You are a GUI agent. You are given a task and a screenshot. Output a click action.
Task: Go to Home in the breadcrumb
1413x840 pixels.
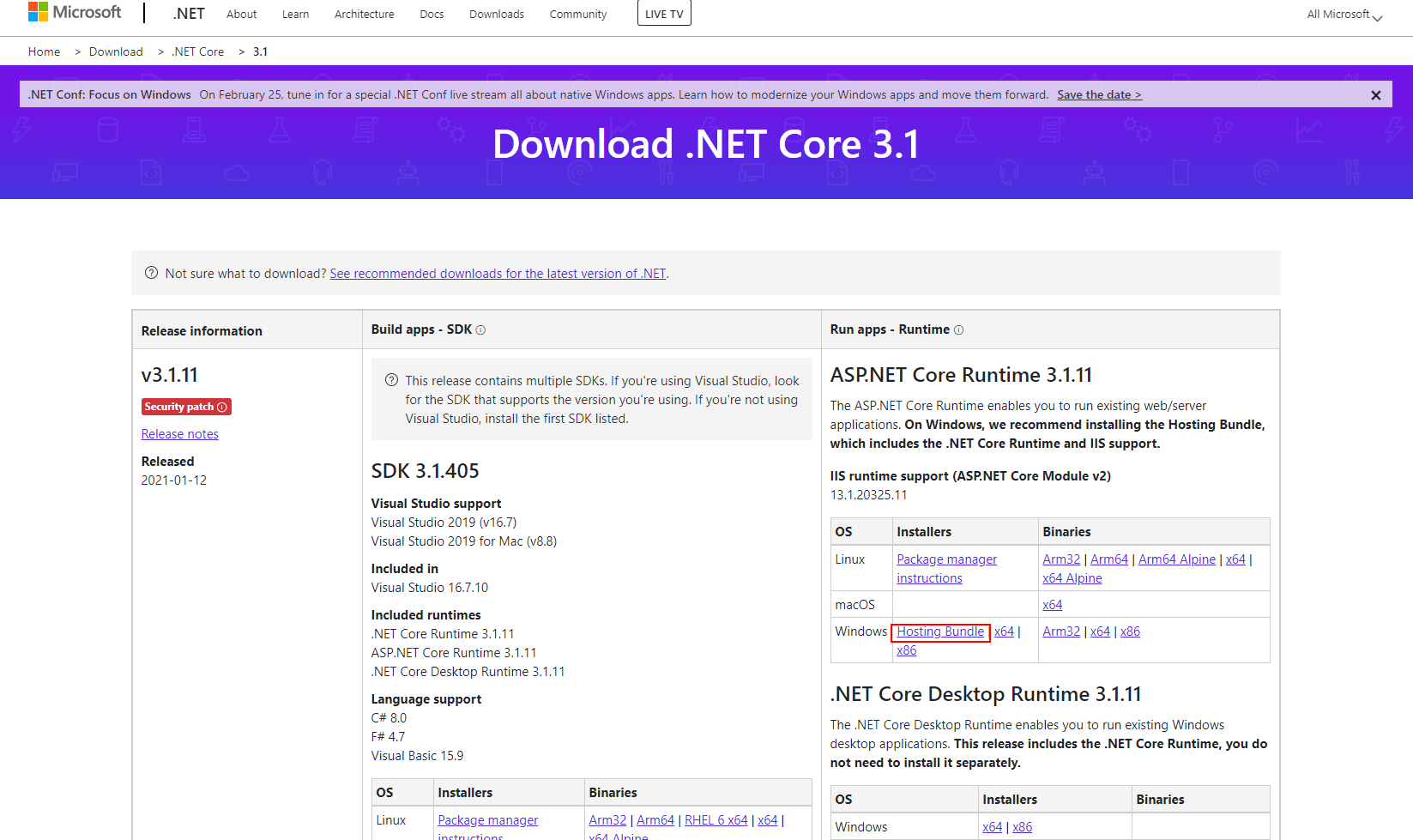pos(44,51)
